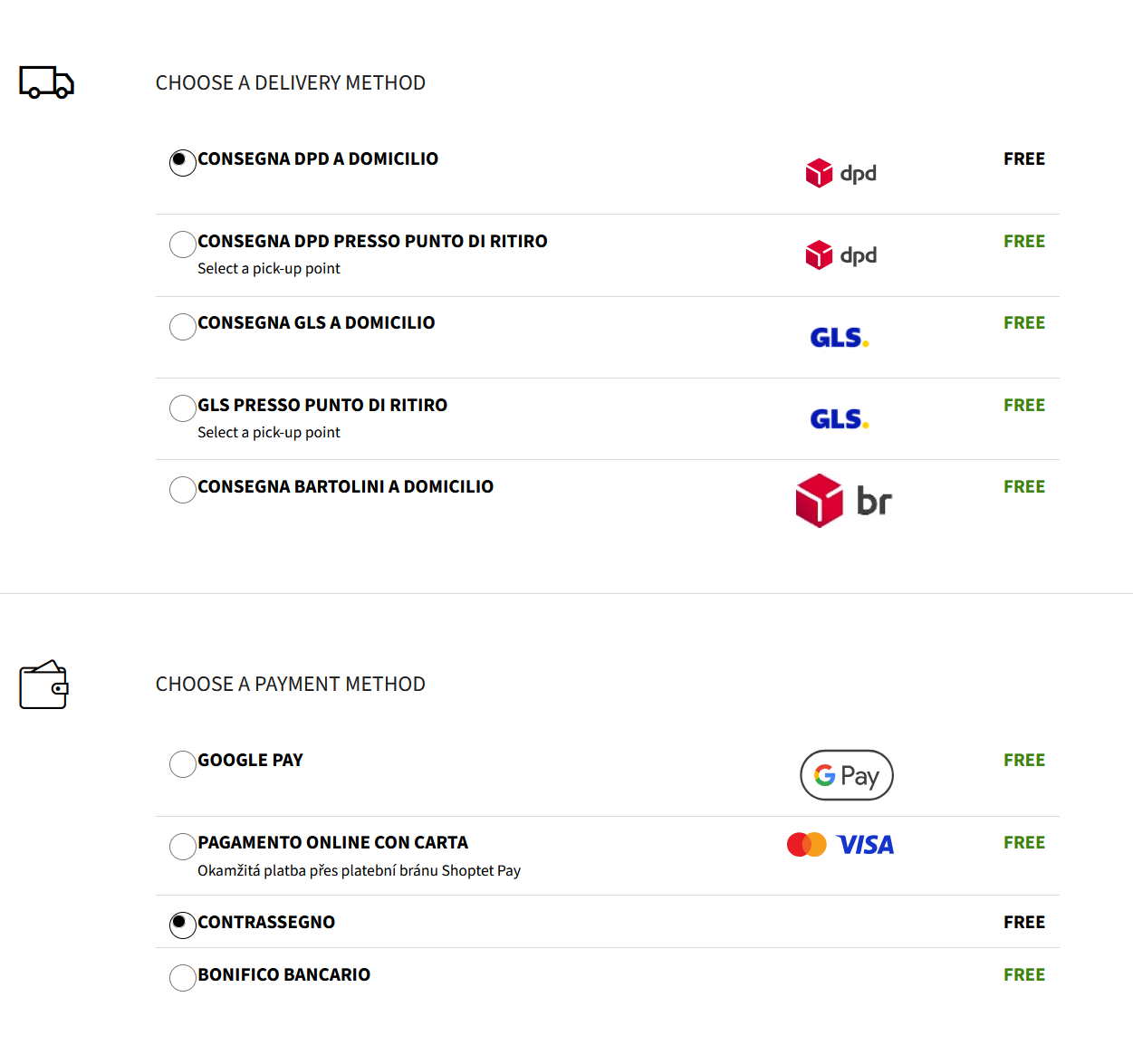Choose Consegna Bartolini a domicilio radio button

(x=183, y=490)
